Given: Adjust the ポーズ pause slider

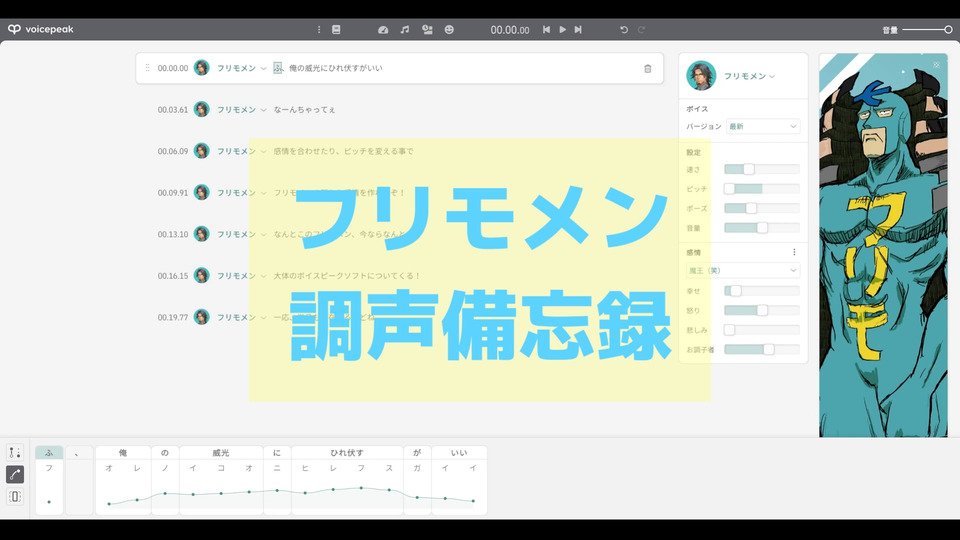Looking at the screenshot, I should click(x=762, y=208).
